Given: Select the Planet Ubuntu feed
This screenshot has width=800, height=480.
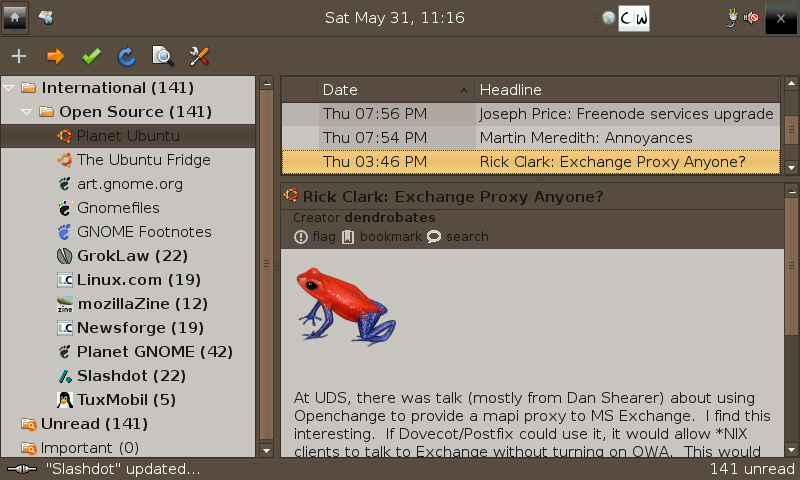Looking at the screenshot, I should pos(128,136).
